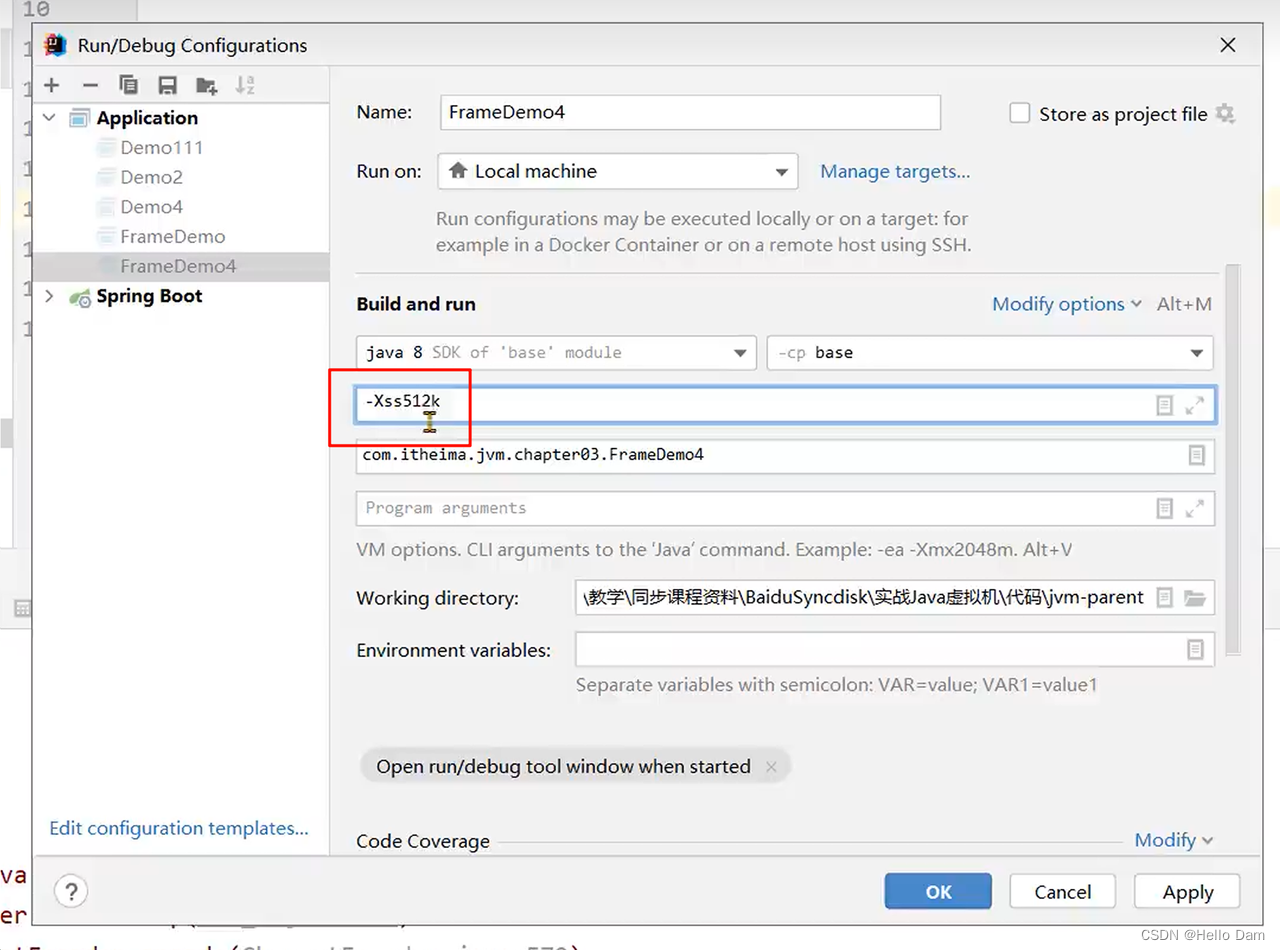Move configuration into a new folder
The width and height of the screenshot is (1280, 950).
tap(206, 85)
